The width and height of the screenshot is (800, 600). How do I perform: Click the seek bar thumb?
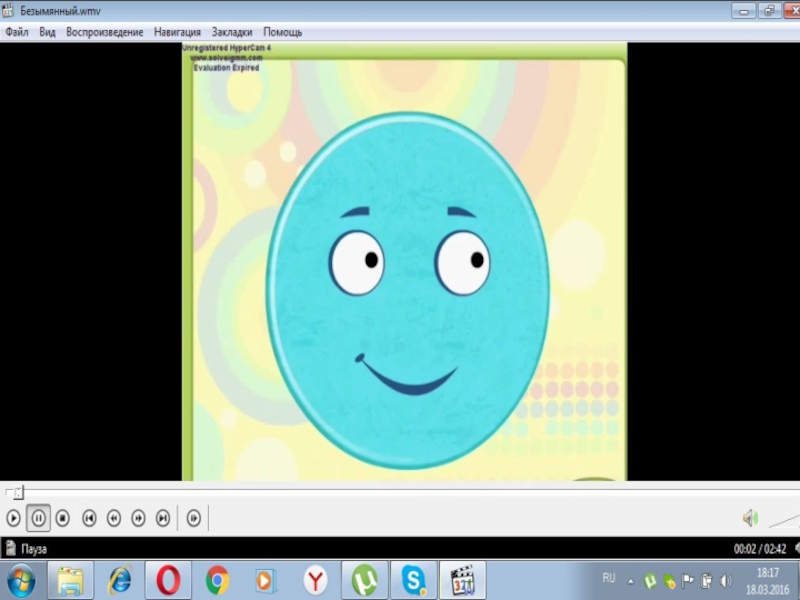click(x=17, y=492)
